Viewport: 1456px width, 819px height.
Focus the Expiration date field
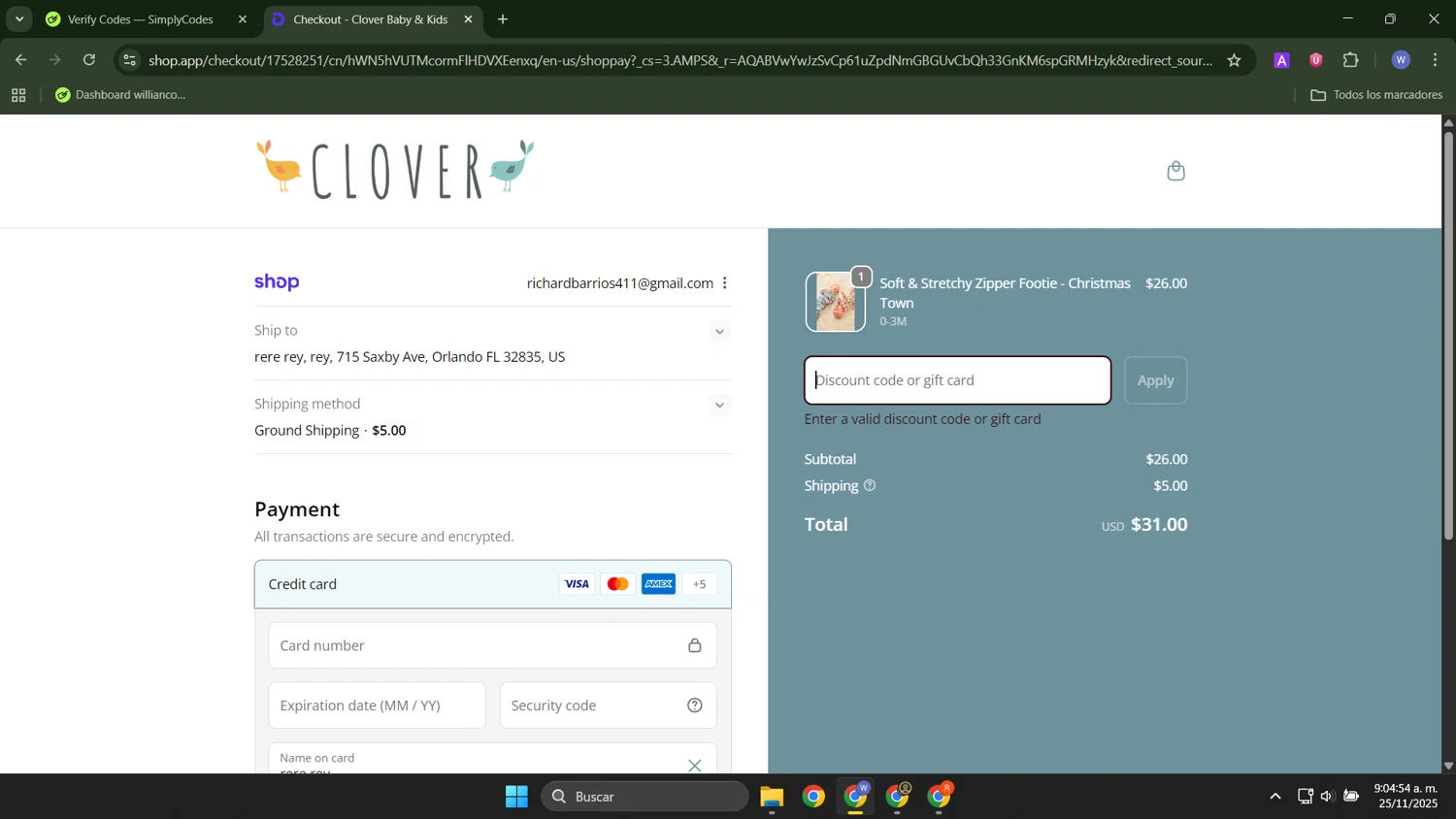[x=377, y=705]
